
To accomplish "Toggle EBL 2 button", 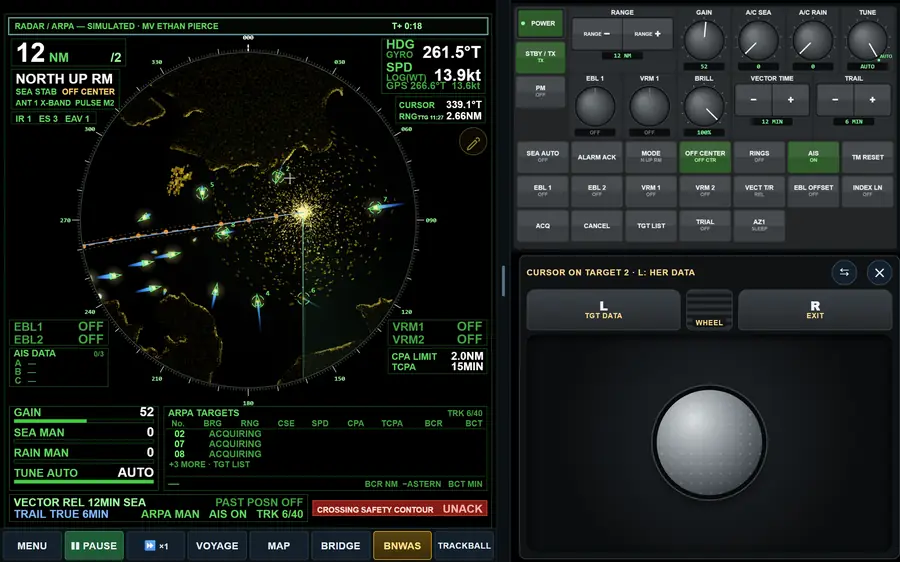I will [x=596, y=191].
